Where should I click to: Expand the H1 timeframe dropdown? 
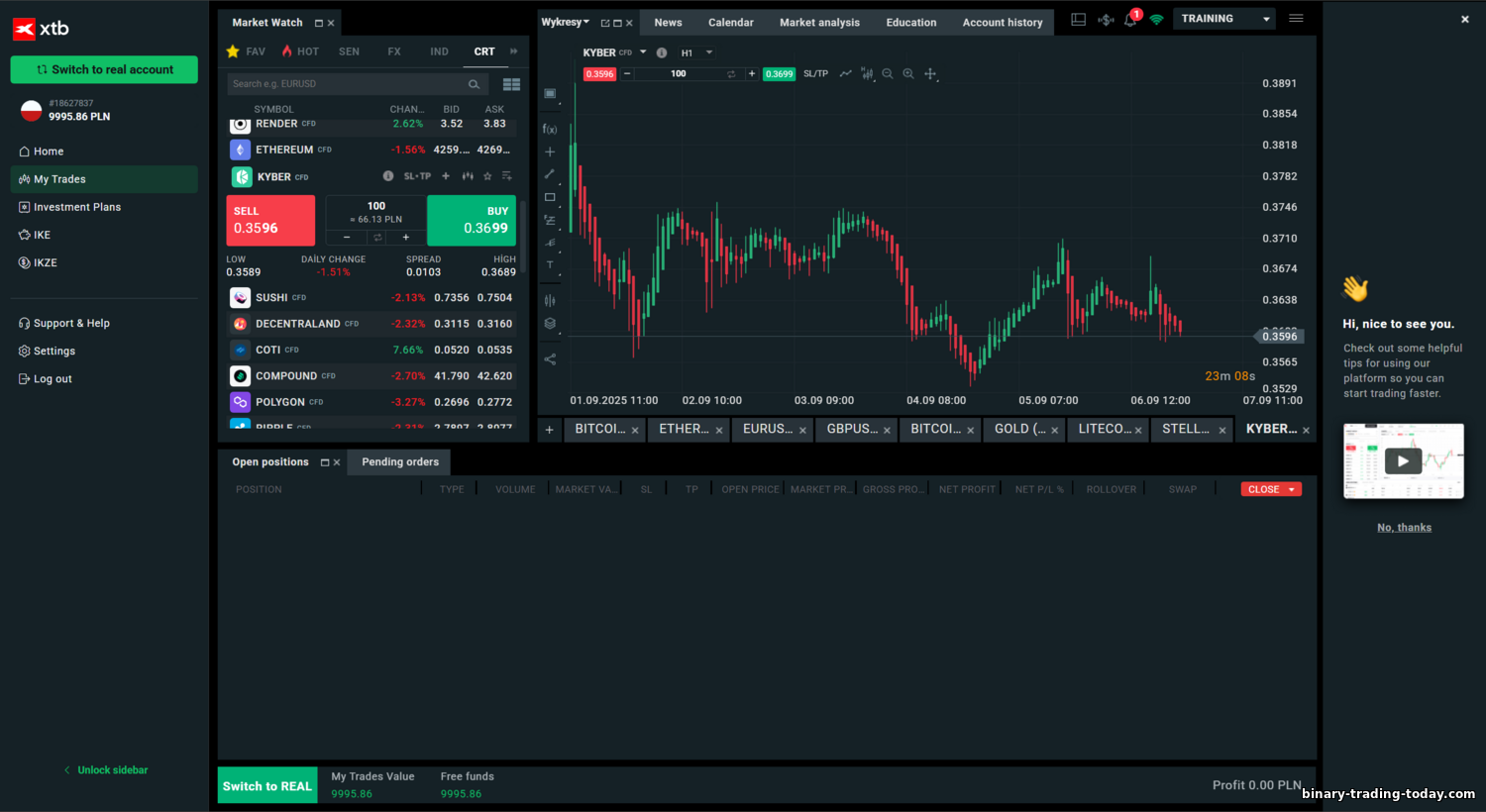tap(709, 53)
